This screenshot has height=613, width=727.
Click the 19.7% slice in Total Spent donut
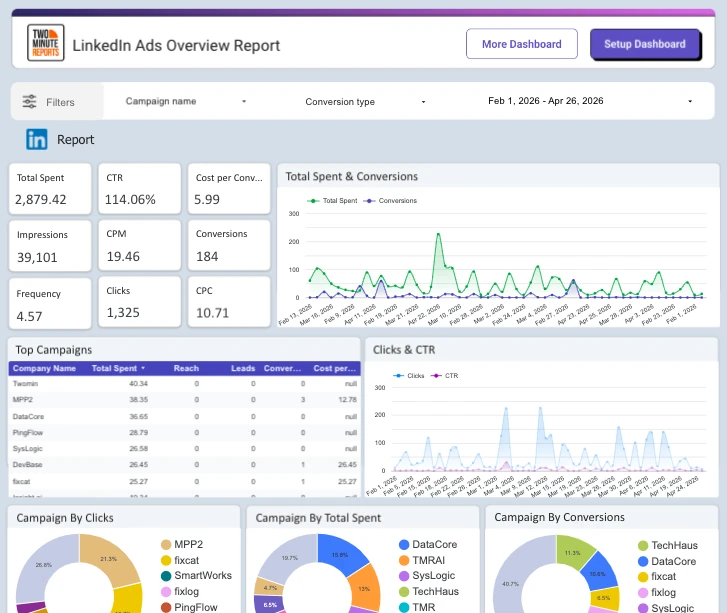pyautogui.click(x=290, y=558)
